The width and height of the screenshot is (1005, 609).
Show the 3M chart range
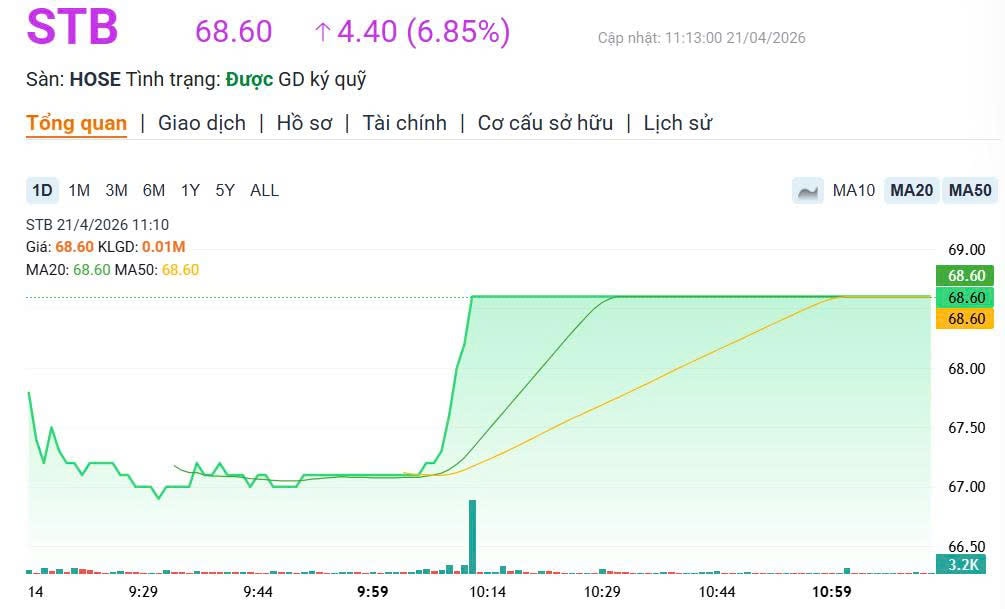tap(116, 190)
